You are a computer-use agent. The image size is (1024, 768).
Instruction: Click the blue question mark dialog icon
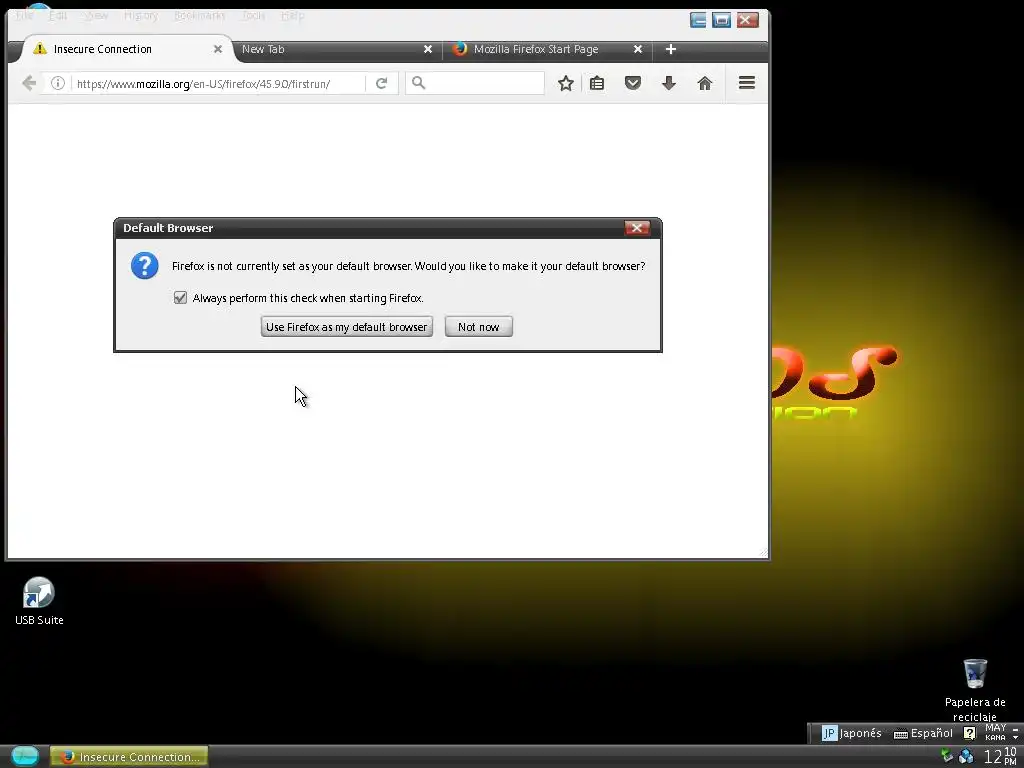[144, 266]
